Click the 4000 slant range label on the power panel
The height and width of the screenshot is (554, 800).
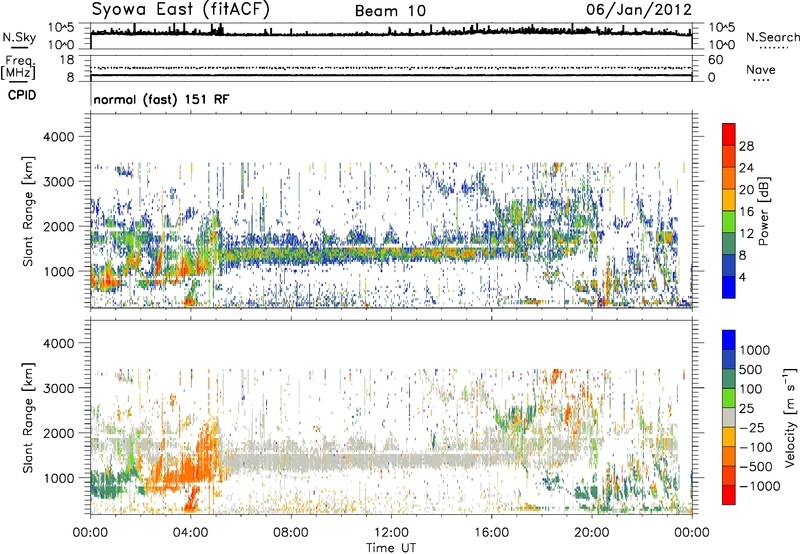59,137
